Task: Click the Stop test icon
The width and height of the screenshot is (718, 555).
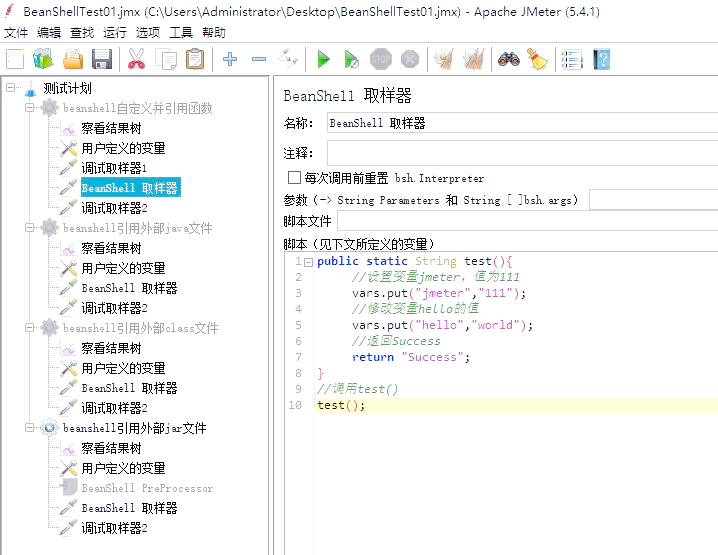Action: tap(381, 59)
